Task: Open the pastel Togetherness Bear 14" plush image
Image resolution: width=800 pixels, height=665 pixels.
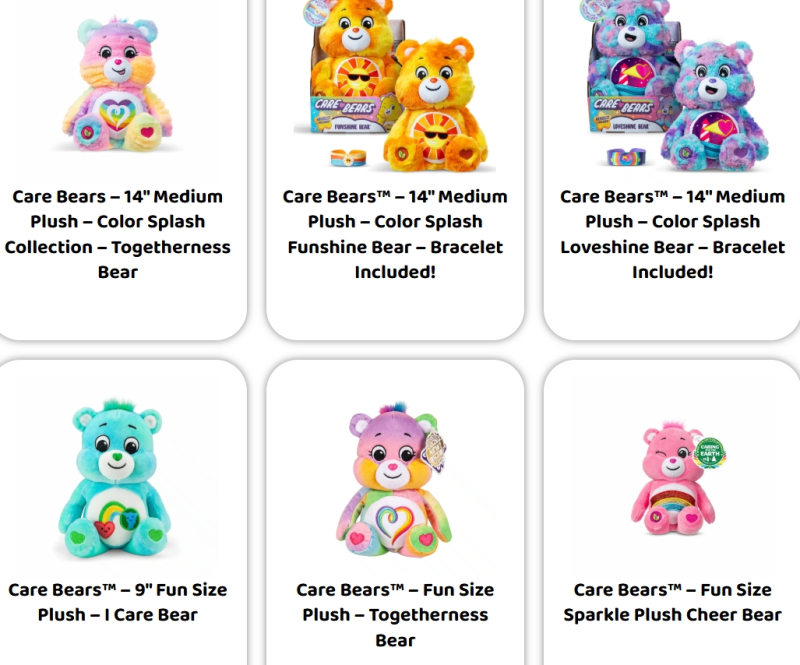Action: coord(117,84)
